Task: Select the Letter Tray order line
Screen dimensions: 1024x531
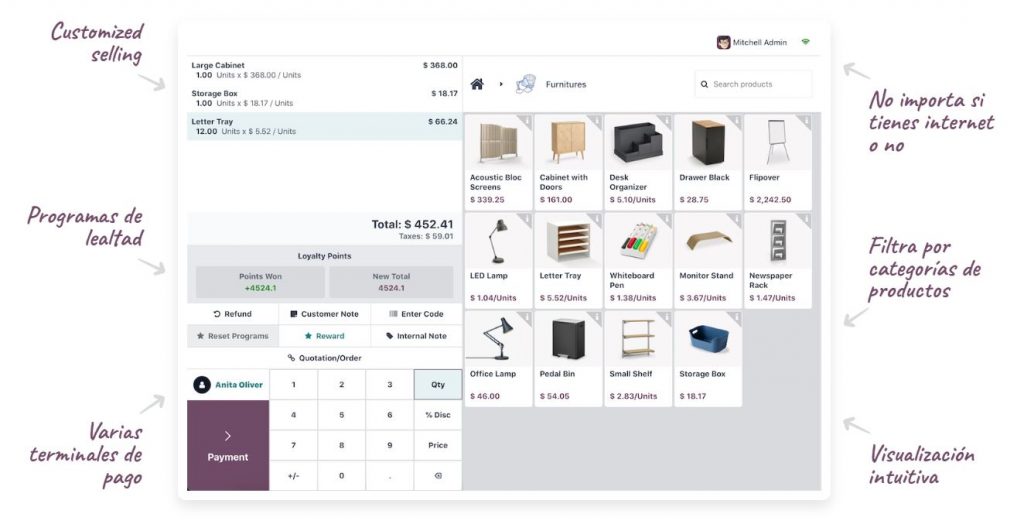Action: (324, 126)
